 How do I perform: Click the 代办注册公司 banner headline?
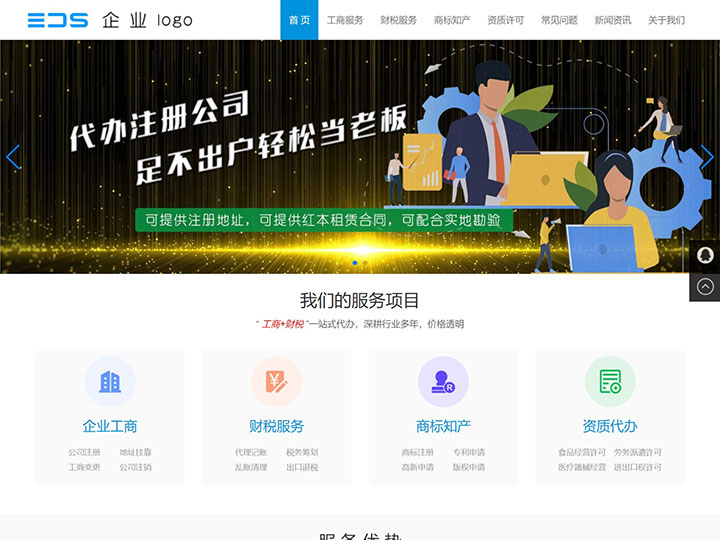point(159,121)
